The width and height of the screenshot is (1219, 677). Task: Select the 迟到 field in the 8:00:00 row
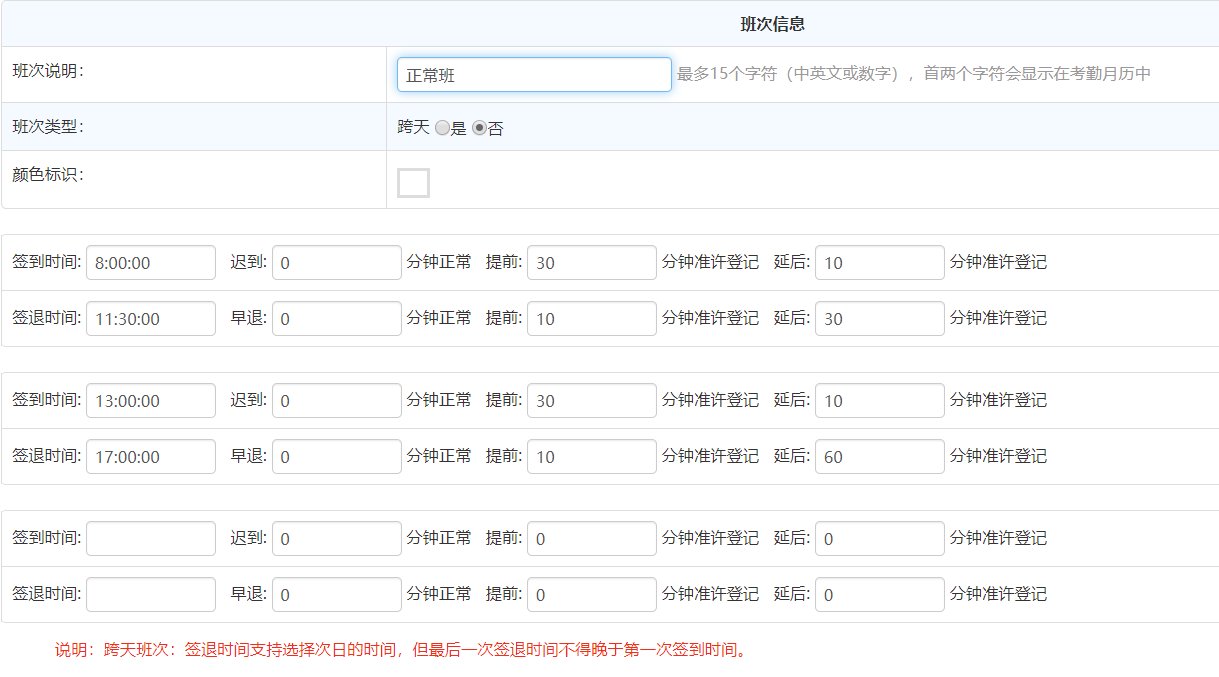(x=337, y=263)
